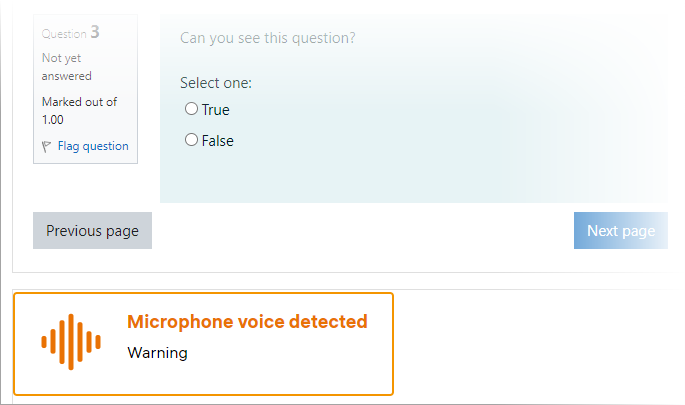
Task: Open the Flag question link
Action: 93,146
